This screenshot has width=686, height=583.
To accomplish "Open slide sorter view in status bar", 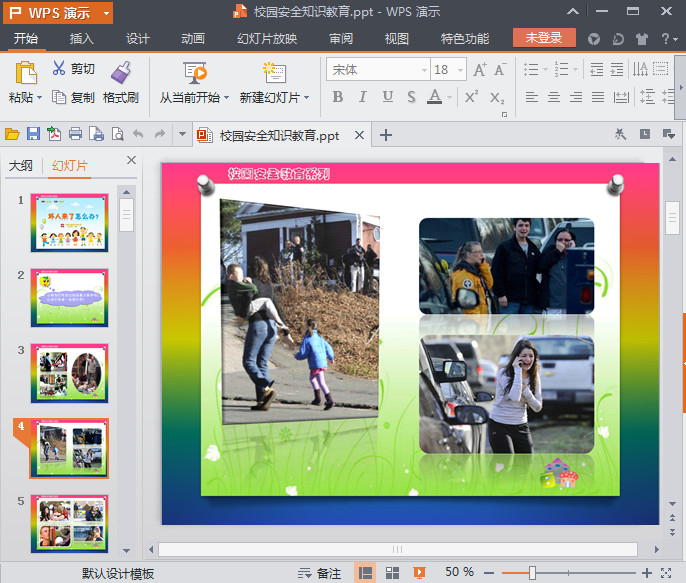I will [393, 573].
